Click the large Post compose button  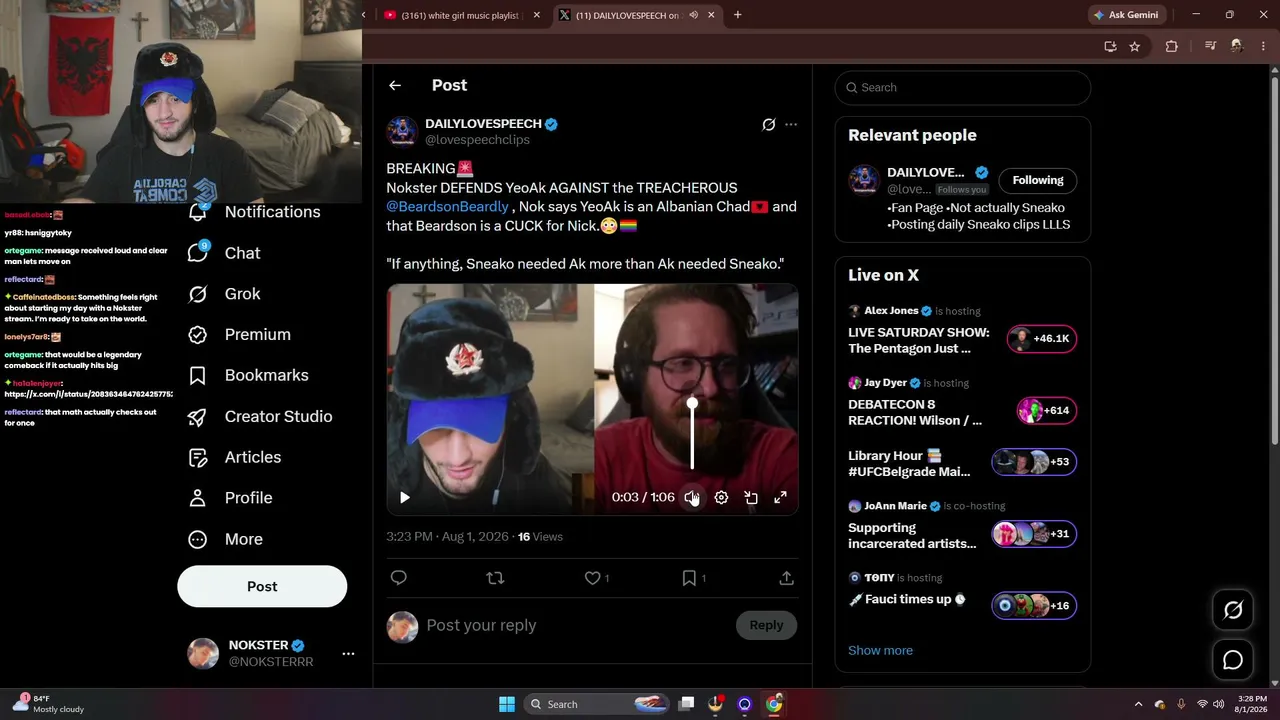pyautogui.click(x=262, y=587)
